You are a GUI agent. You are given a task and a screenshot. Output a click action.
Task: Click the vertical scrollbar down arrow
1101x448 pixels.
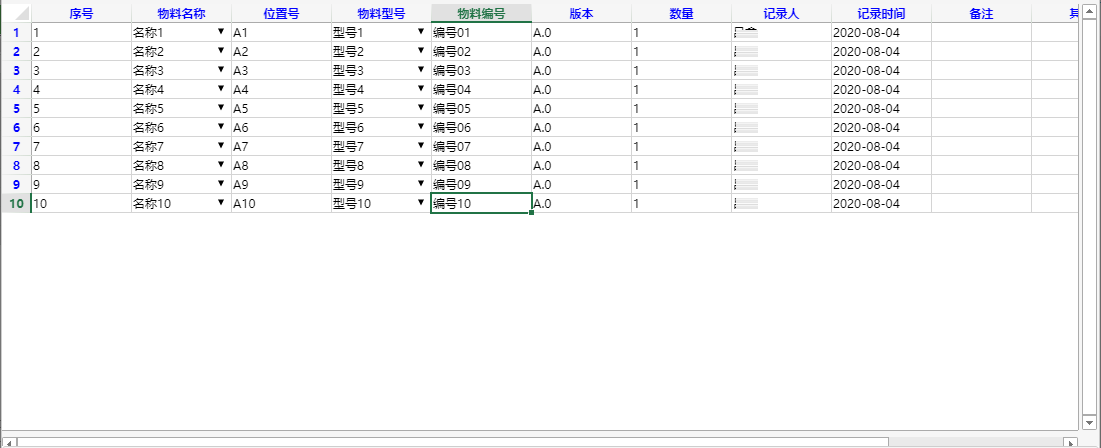click(x=1089, y=423)
